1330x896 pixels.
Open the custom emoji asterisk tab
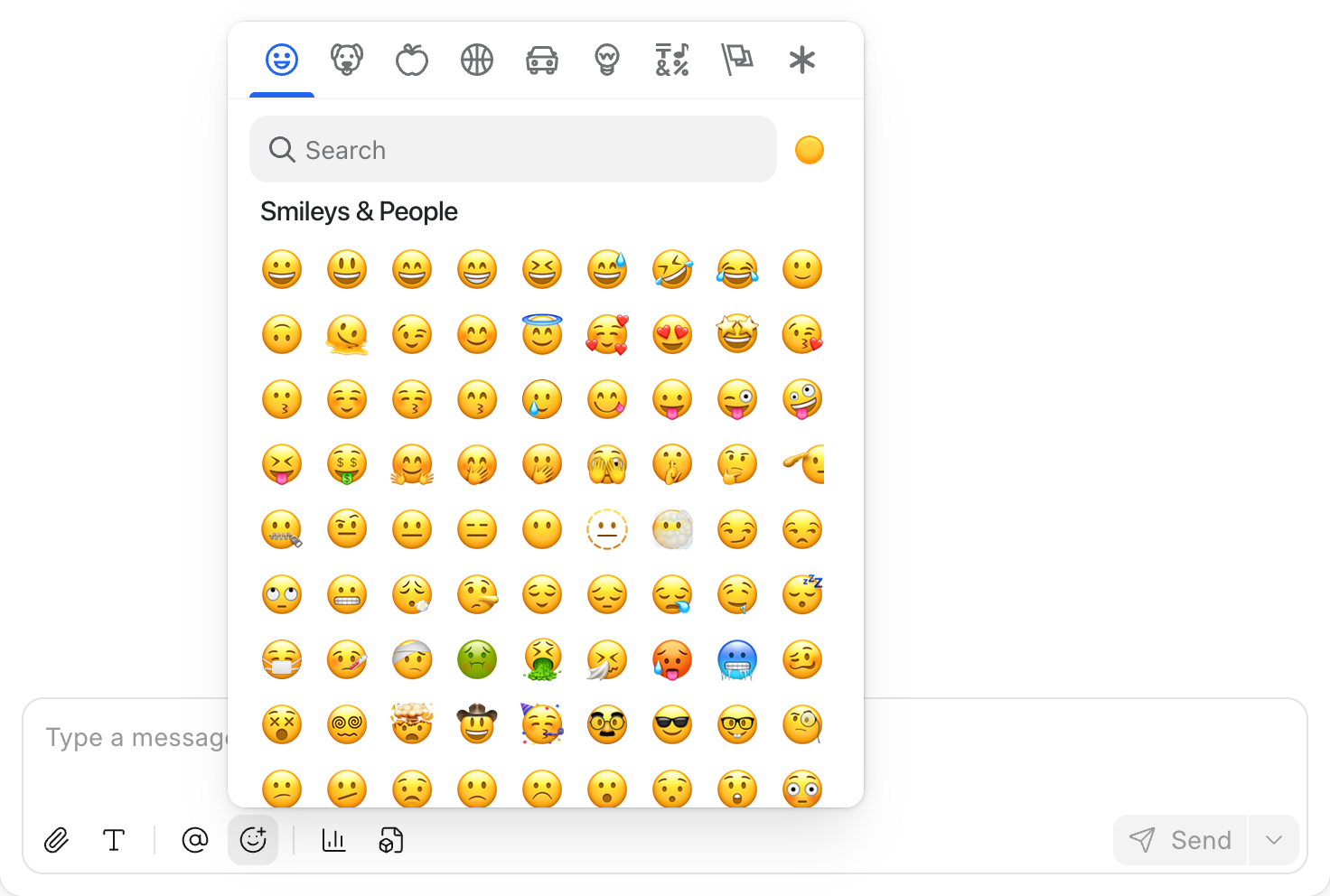click(802, 60)
